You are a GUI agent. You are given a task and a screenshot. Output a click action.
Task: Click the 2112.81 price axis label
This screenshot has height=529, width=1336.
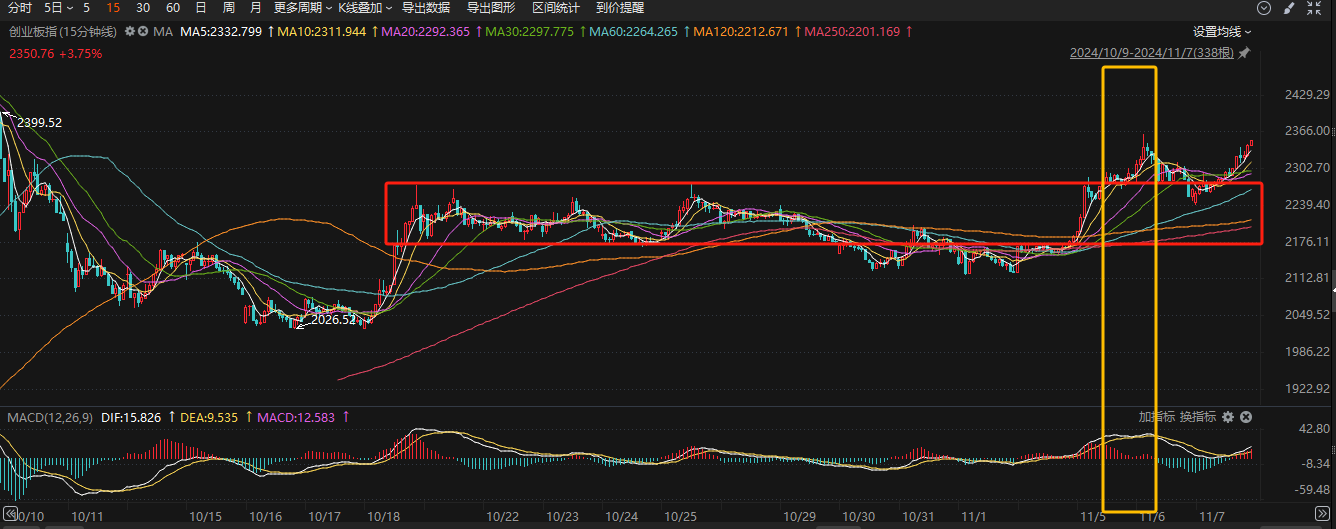1308,277
